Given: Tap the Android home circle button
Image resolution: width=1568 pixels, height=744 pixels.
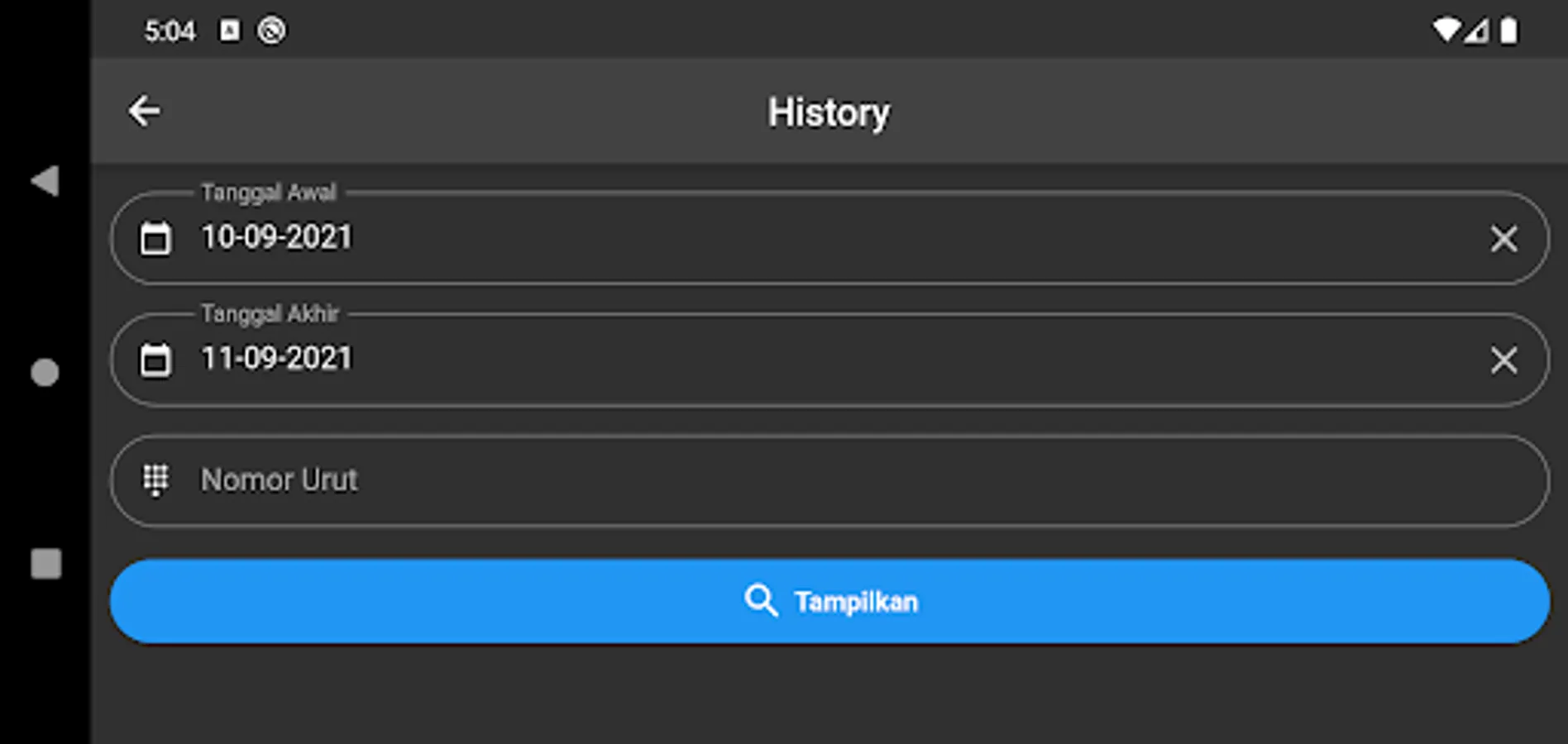Looking at the screenshot, I should click(45, 373).
